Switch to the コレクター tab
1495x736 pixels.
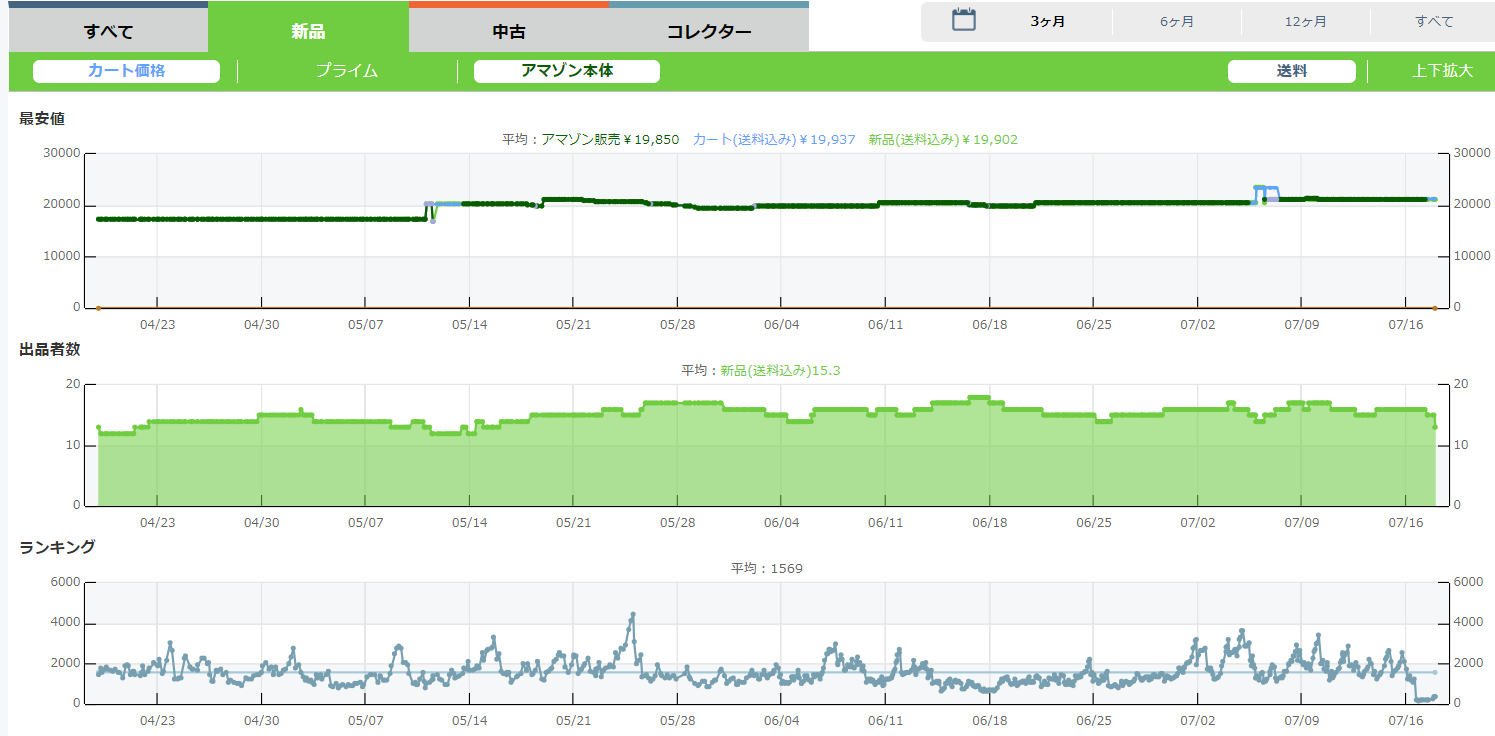pos(709,31)
